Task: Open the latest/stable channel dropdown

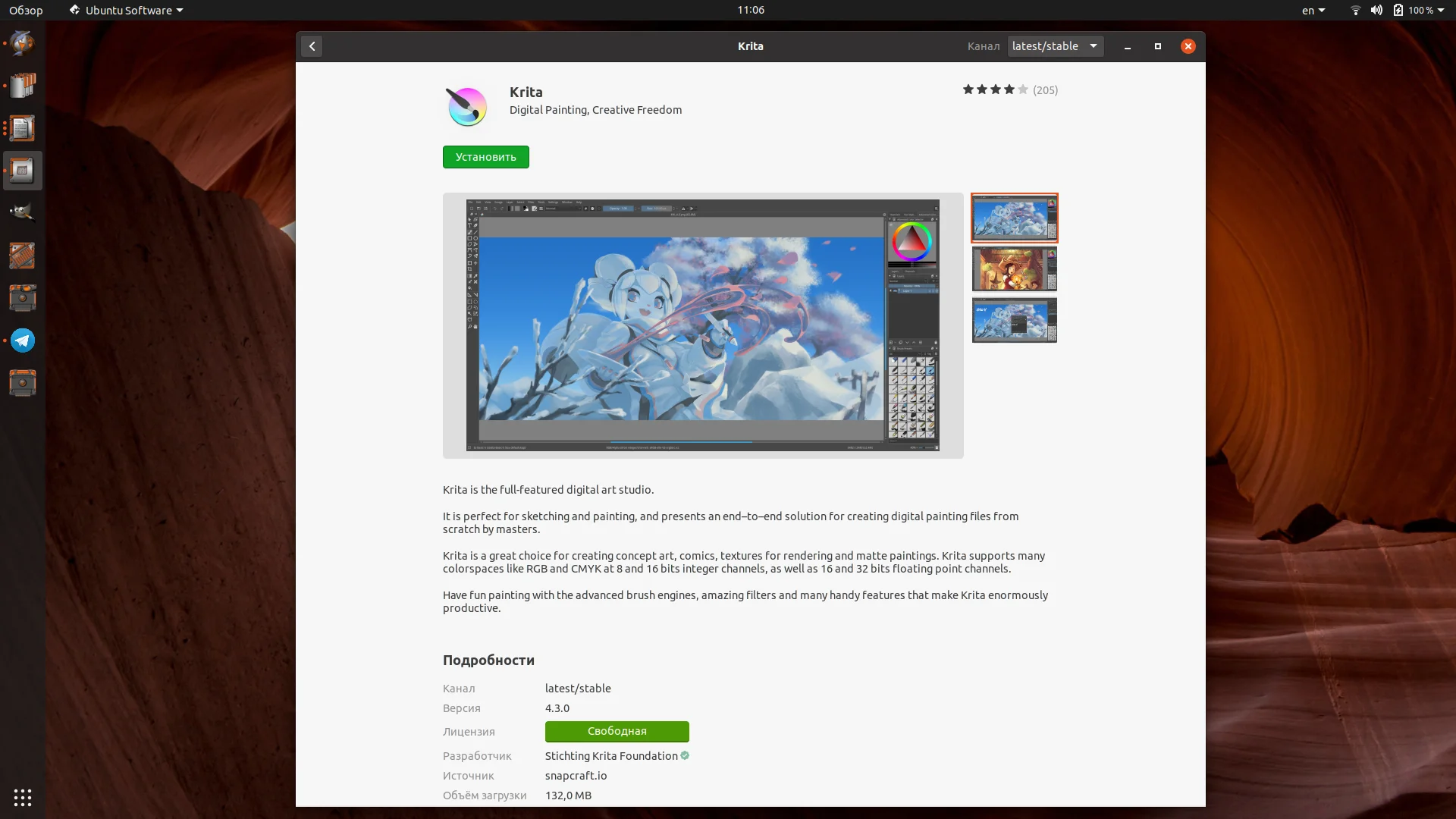Action: coord(1055,46)
